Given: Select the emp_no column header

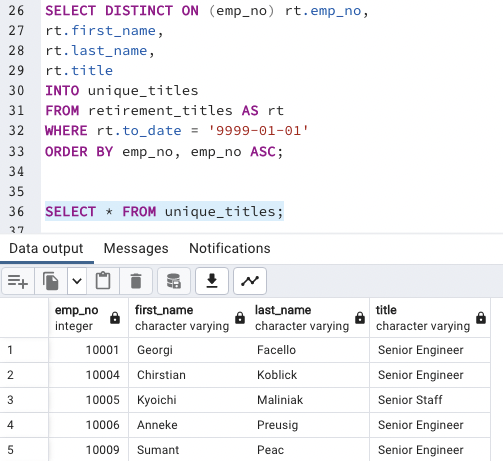Looking at the screenshot, I should [x=88, y=318].
